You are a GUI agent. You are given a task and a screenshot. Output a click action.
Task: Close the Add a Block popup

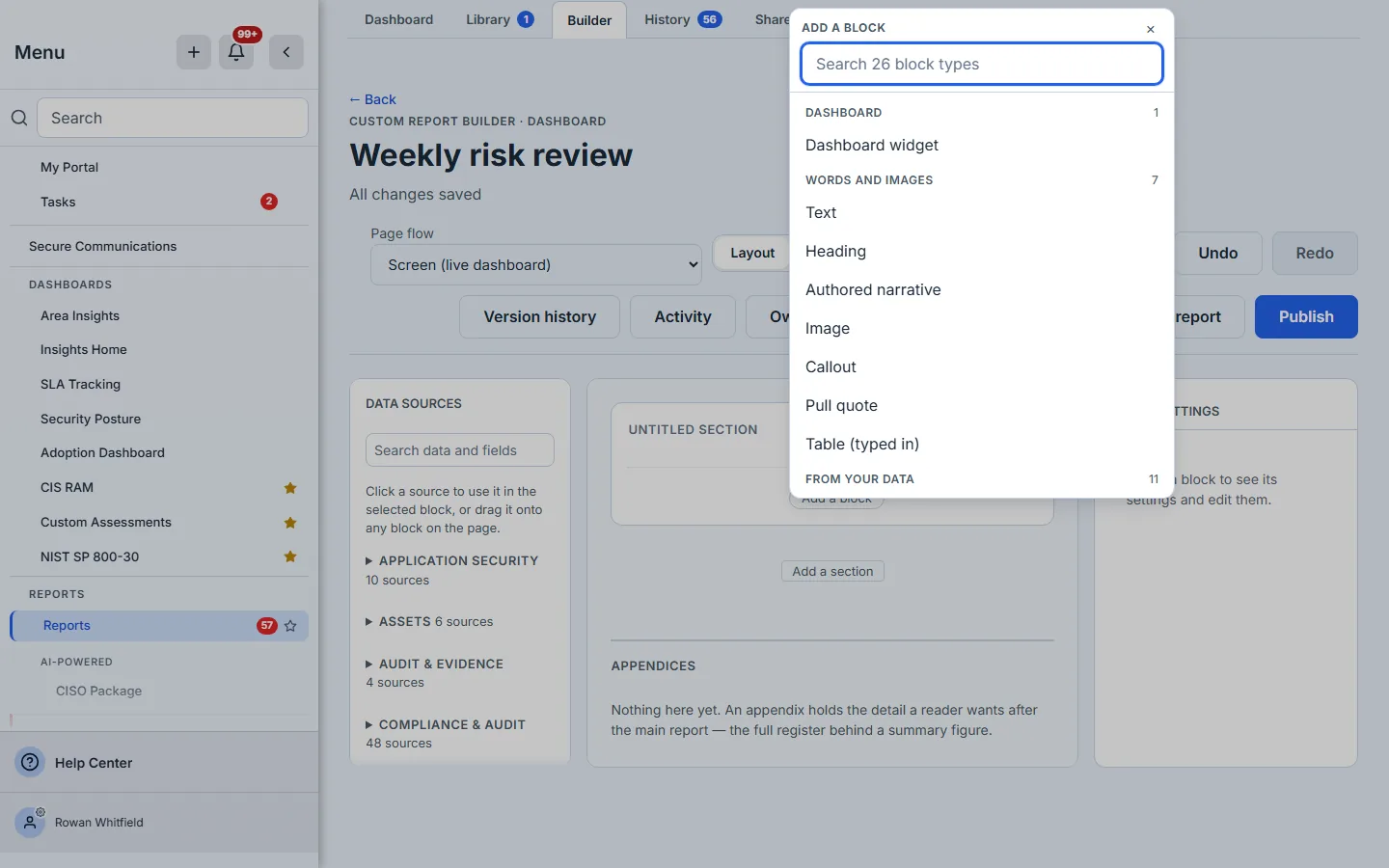1151,29
